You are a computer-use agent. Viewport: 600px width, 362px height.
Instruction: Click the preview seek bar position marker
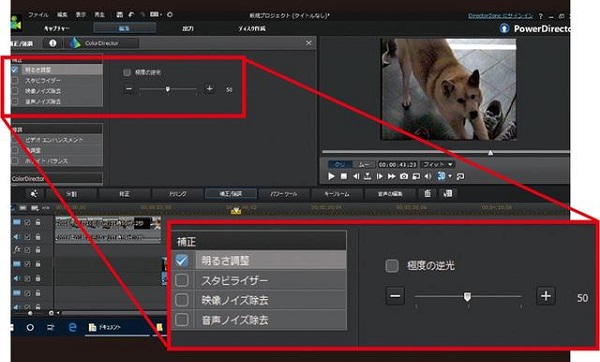click(x=490, y=153)
